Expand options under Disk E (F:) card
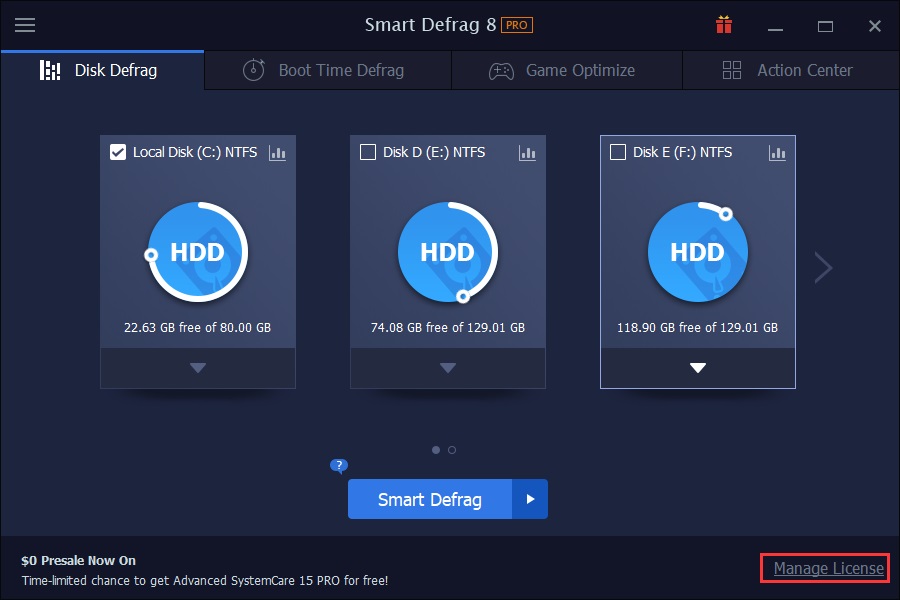Image resolution: width=900 pixels, height=600 pixels. 698,368
